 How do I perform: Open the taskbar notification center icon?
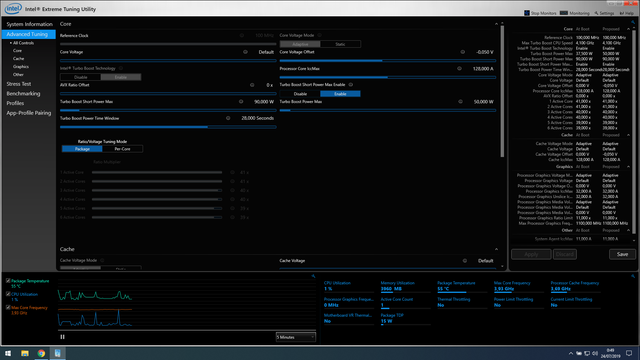tap(629, 353)
